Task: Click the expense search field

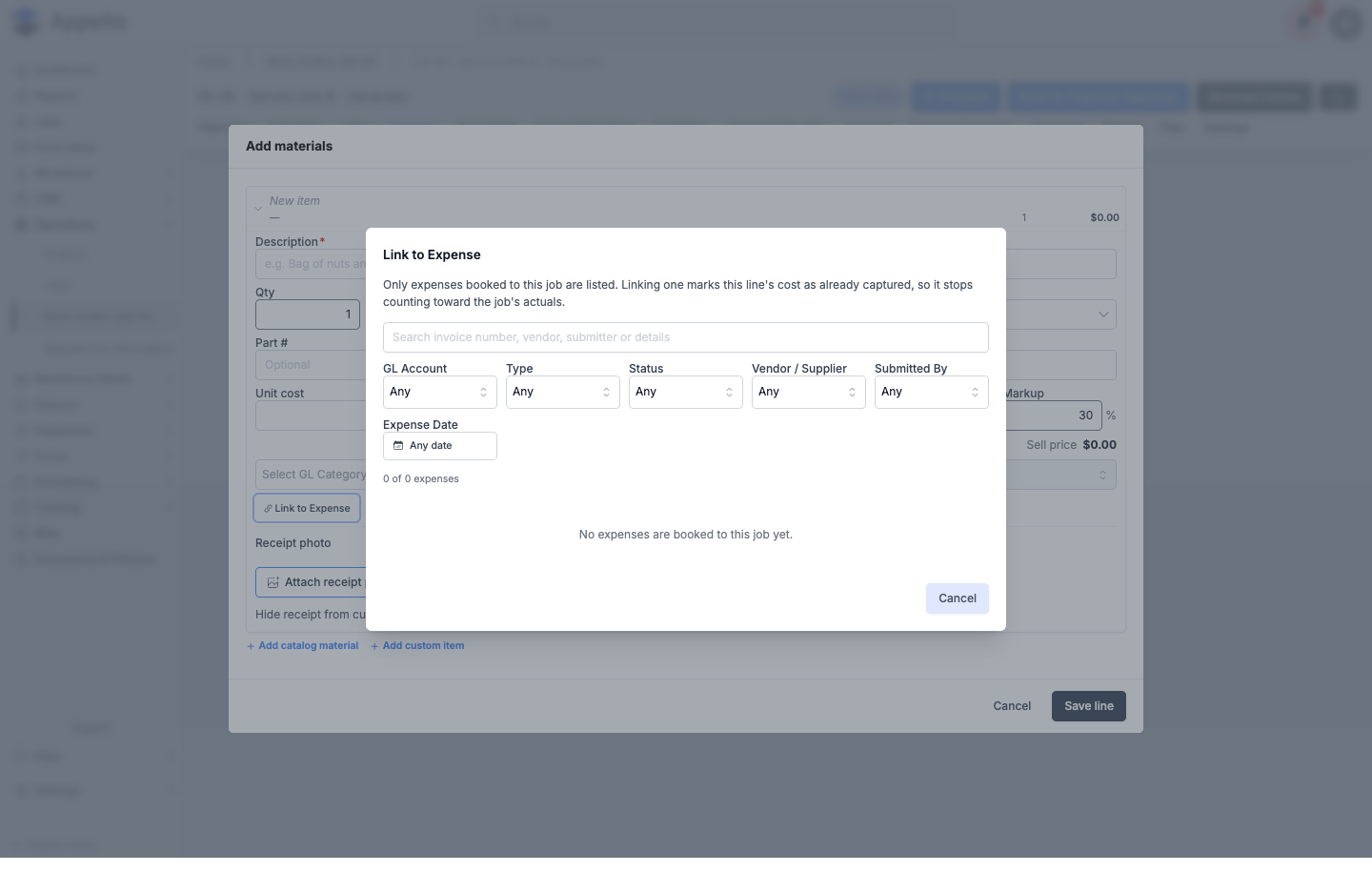Action: pyautogui.click(x=685, y=337)
